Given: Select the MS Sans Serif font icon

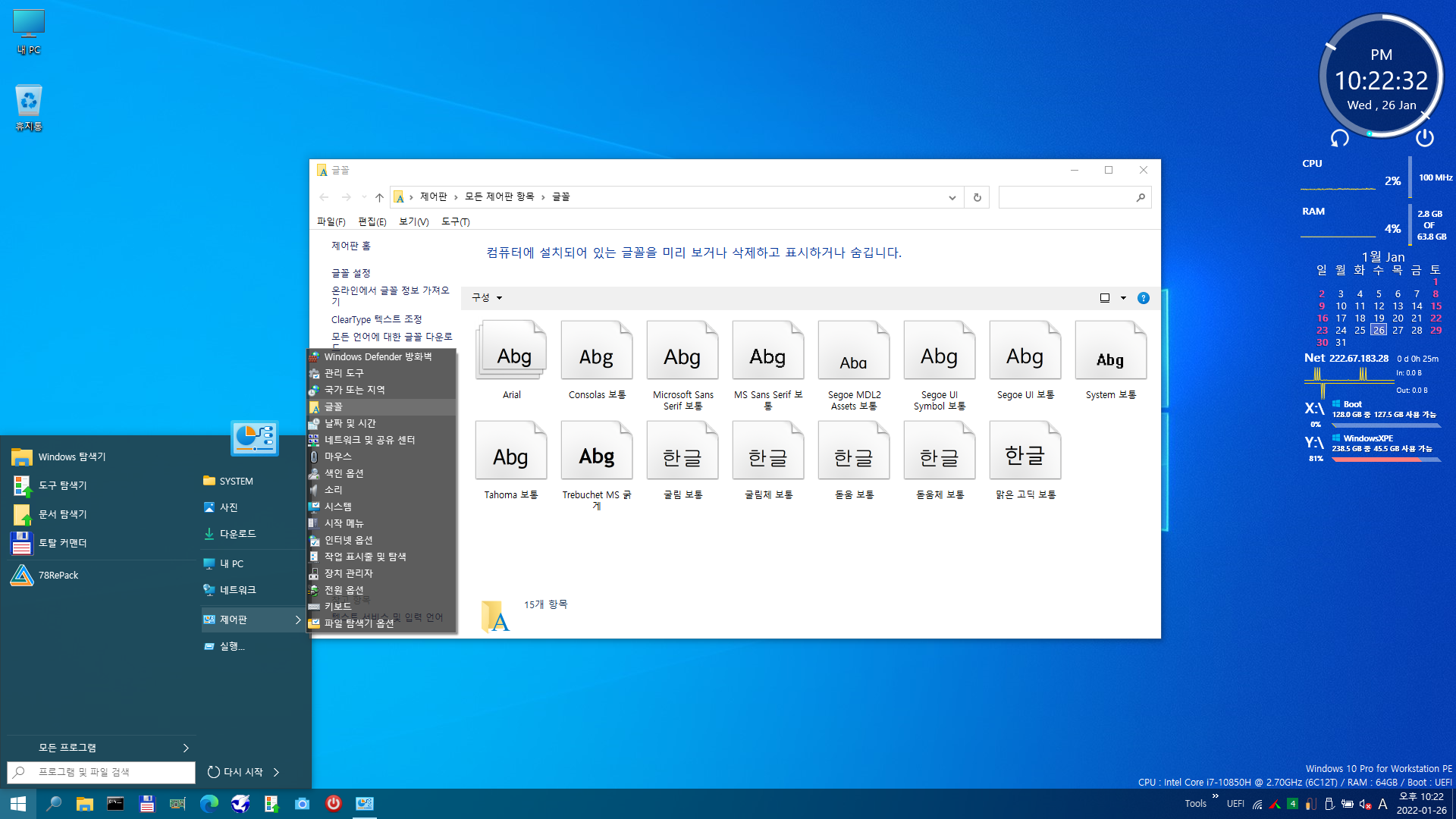Looking at the screenshot, I should coord(768,351).
